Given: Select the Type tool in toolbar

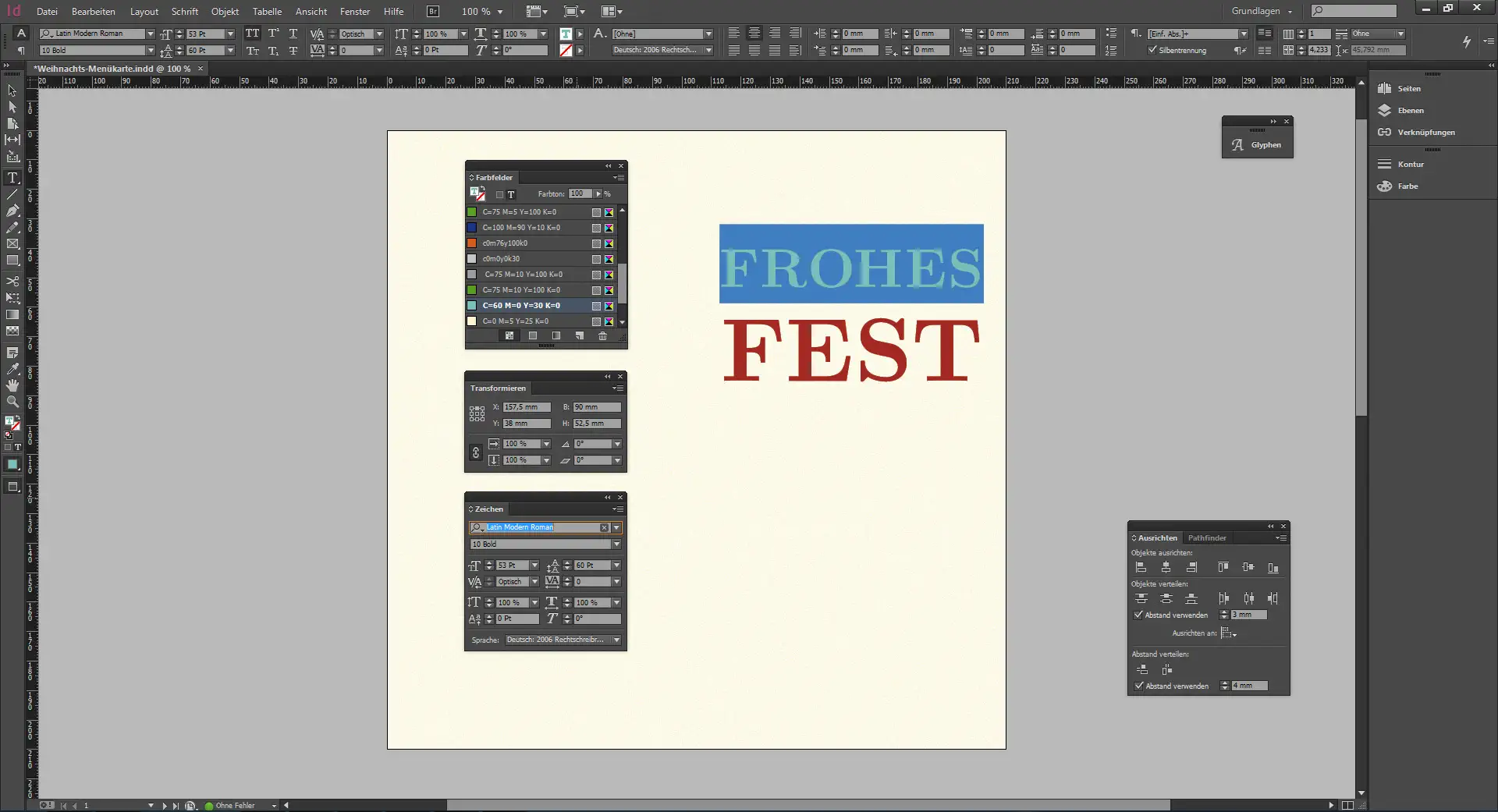Looking at the screenshot, I should [12, 178].
